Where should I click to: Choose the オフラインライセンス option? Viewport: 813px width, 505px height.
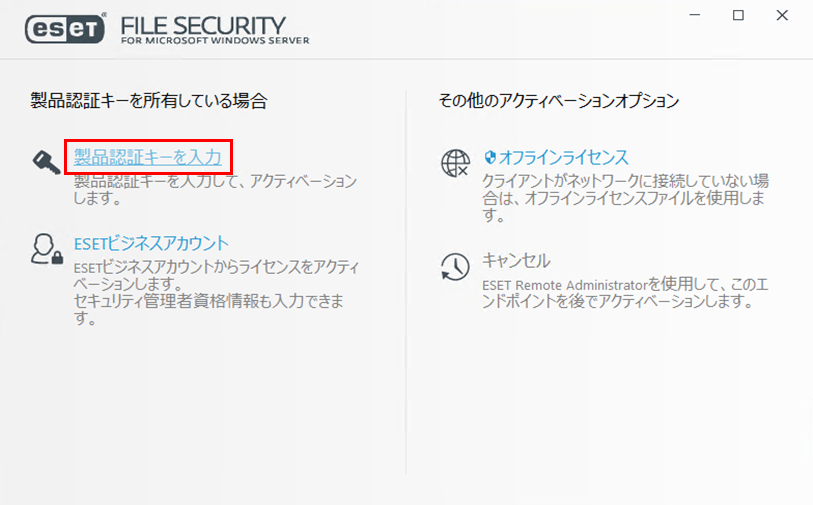coord(563,157)
